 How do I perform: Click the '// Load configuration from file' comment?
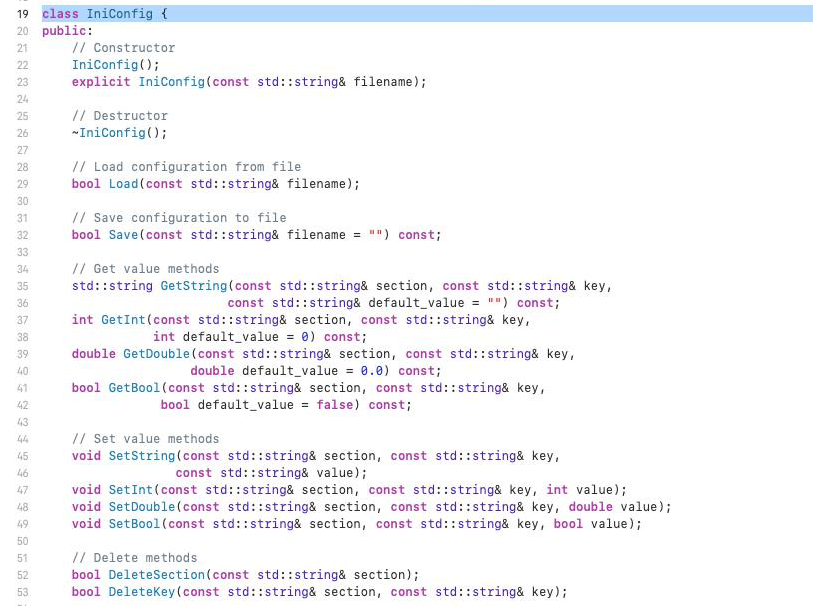coord(187,167)
